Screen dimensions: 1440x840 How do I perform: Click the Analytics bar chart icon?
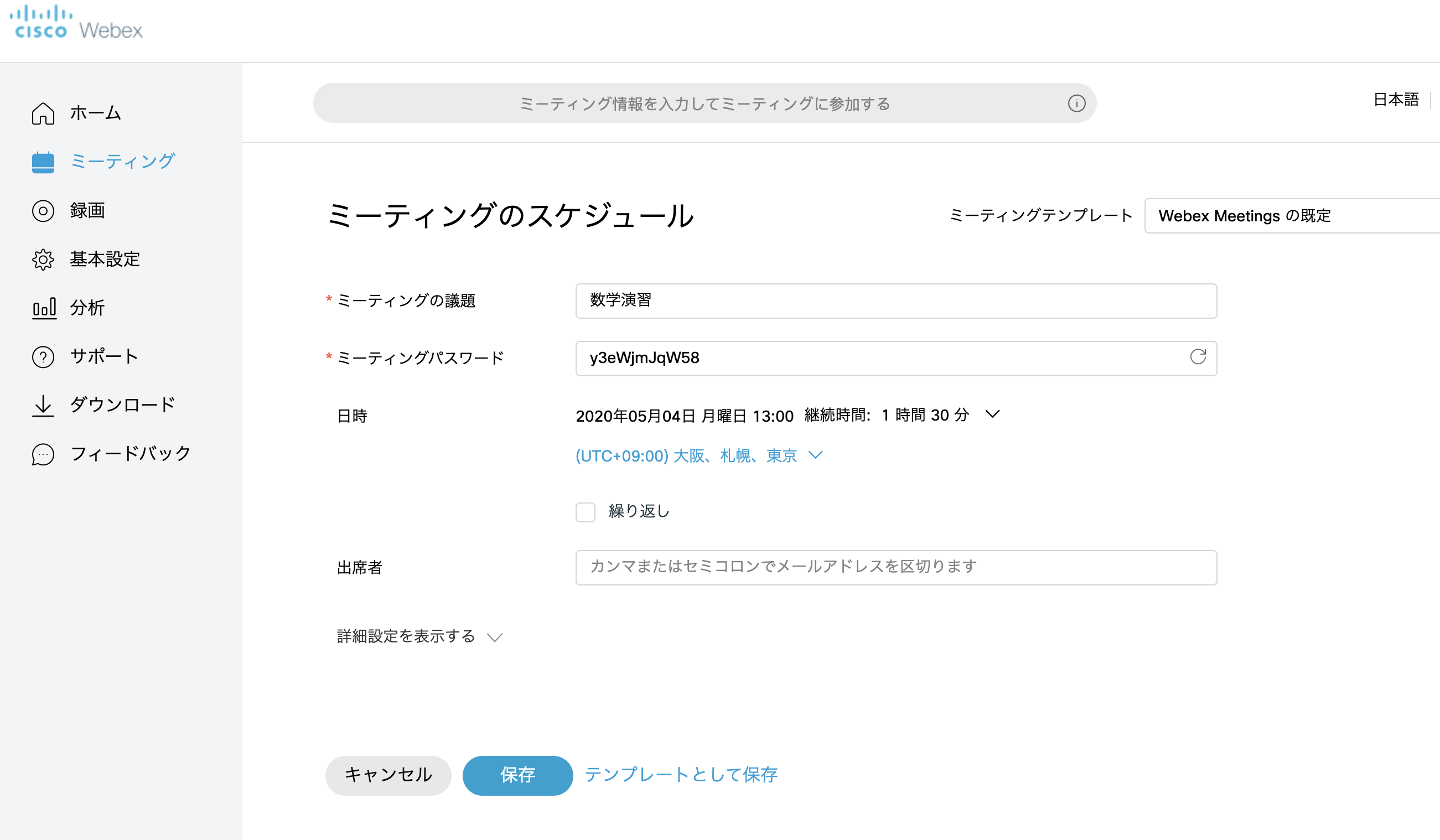click(x=44, y=308)
